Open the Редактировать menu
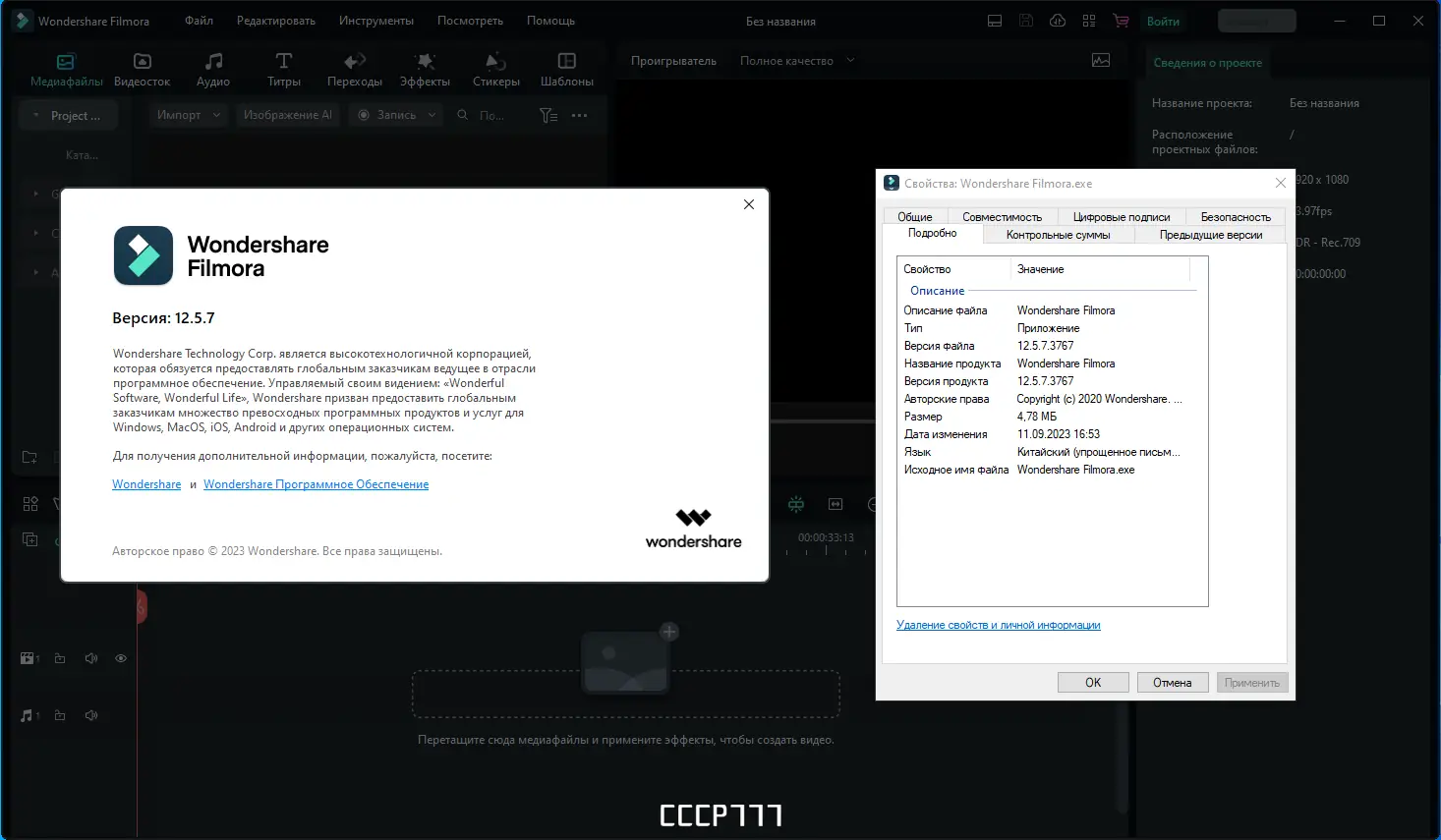This screenshot has height=840, width=1441. coord(276,21)
